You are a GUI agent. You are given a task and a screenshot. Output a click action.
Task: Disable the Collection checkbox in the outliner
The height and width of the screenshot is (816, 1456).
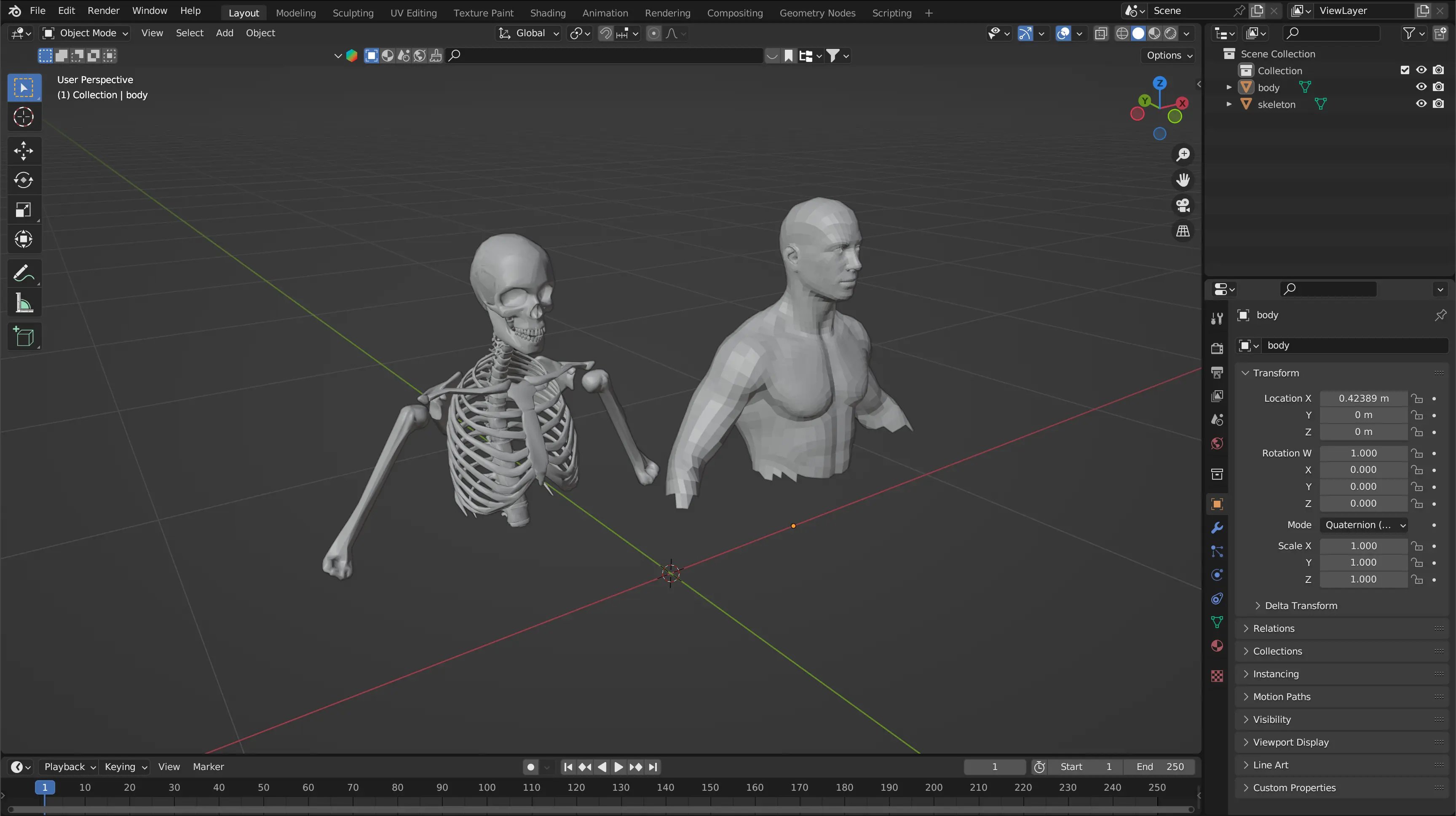pos(1405,70)
